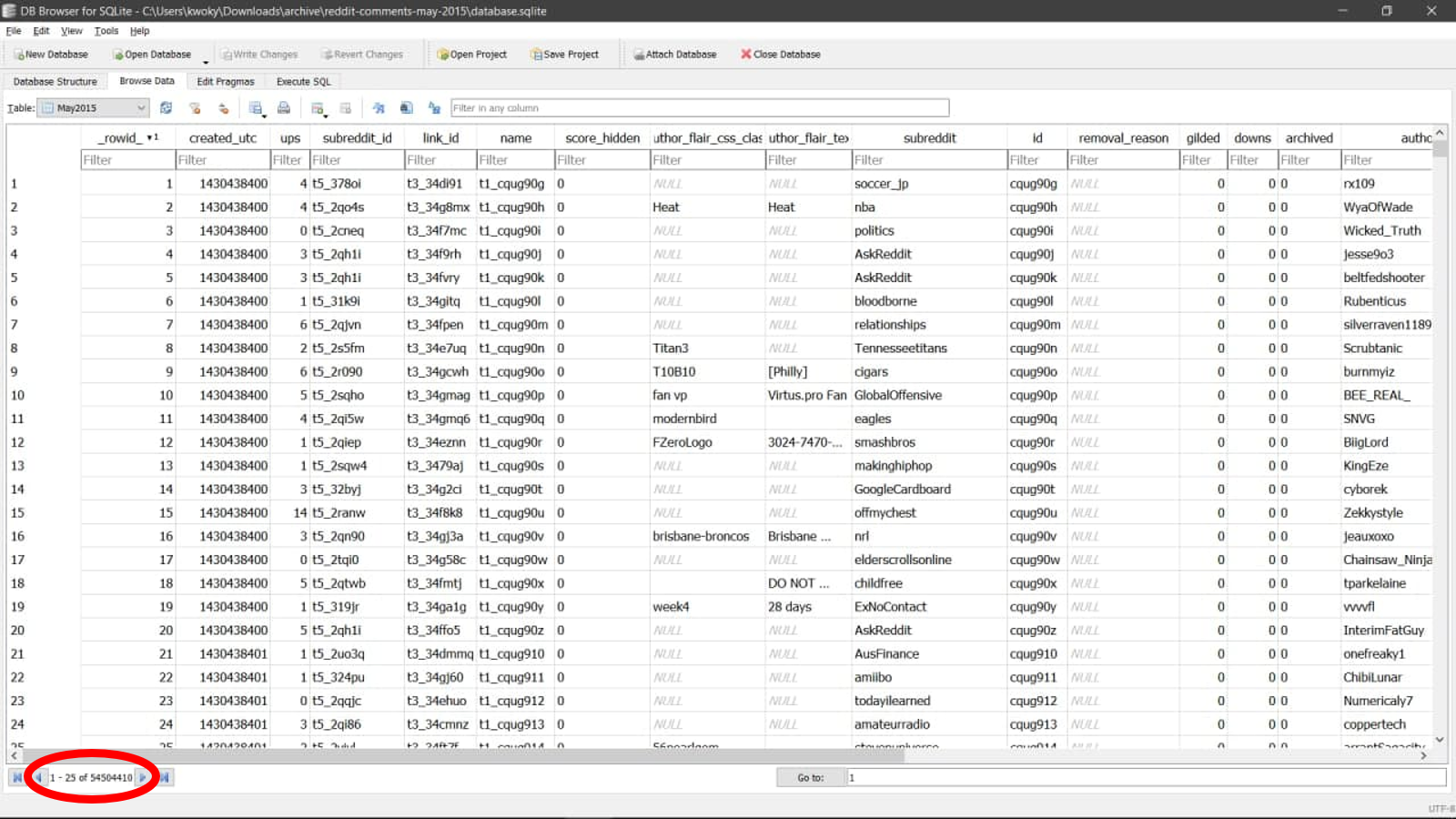Switch to the Execute SQL tab
This screenshot has height=819, width=1456.
(303, 82)
